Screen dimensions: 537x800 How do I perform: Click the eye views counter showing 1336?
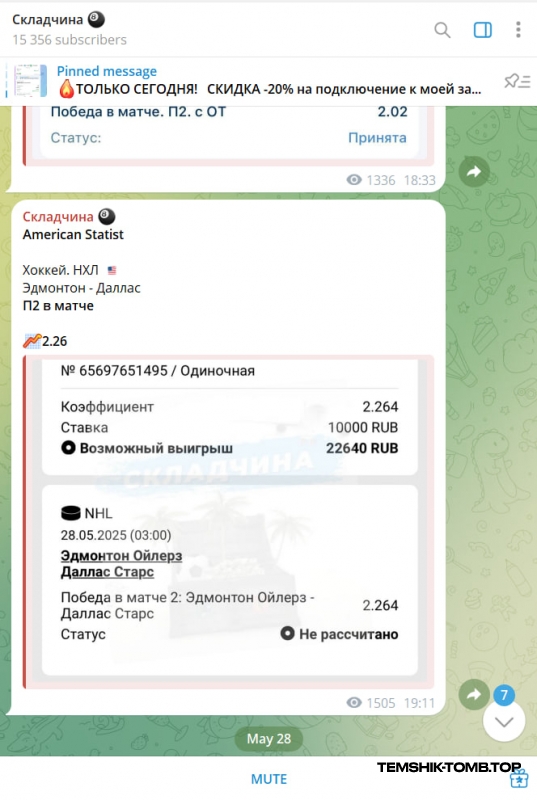pyautogui.click(x=371, y=180)
